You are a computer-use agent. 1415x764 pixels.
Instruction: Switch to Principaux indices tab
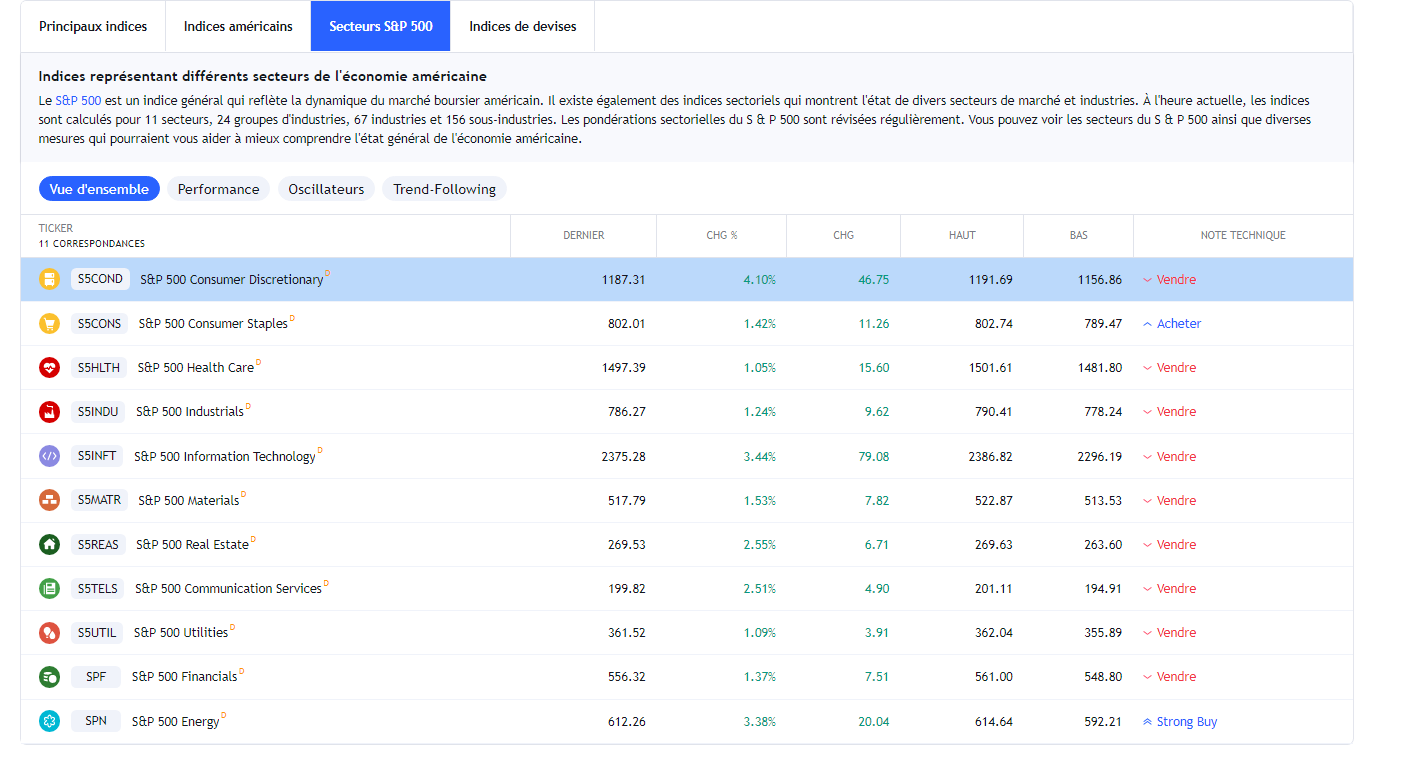pyautogui.click(x=93, y=26)
